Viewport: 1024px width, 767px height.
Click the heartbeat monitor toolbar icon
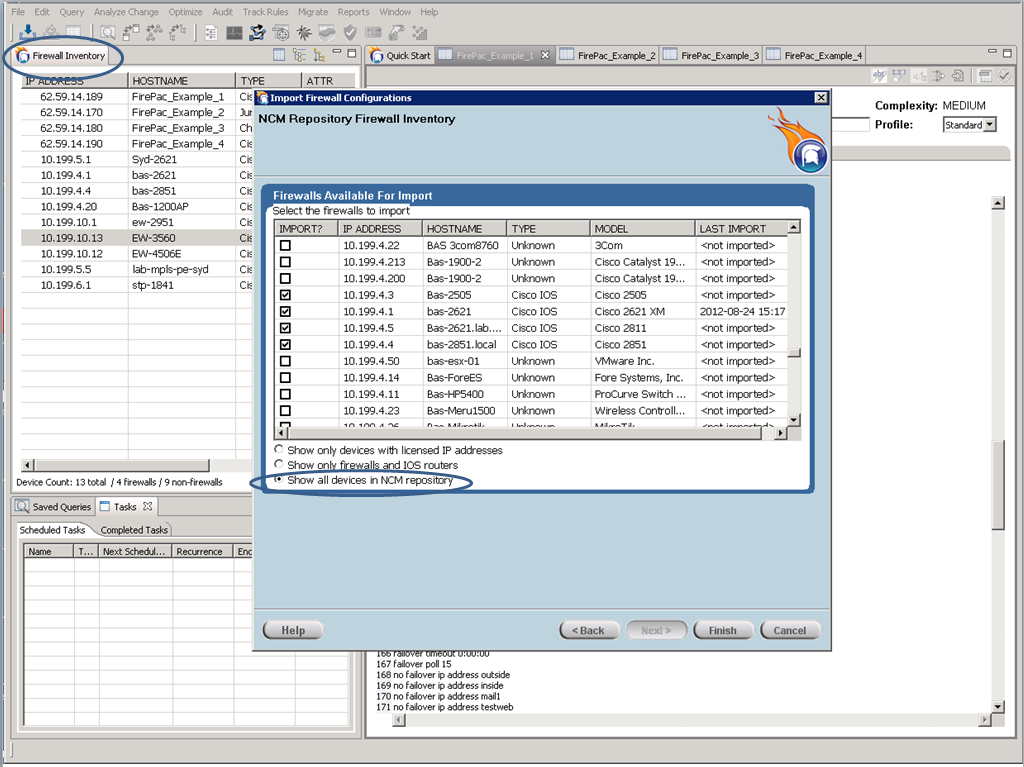click(234, 33)
